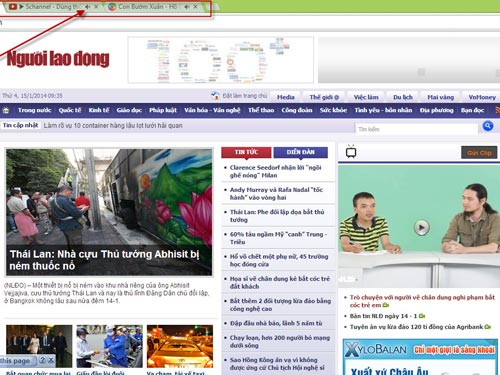Open Tuyên án vụ lừa đảo Agribank link
The width and height of the screenshot is (500, 375).
point(416,327)
